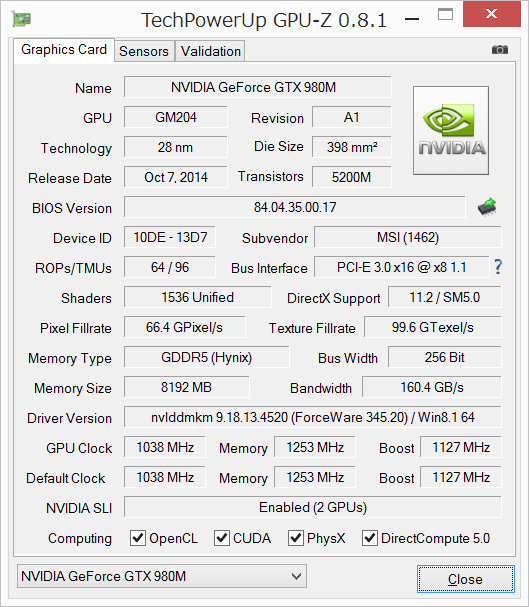The width and height of the screenshot is (529, 607).
Task: Toggle the CUDA checkbox
Action: point(222,538)
